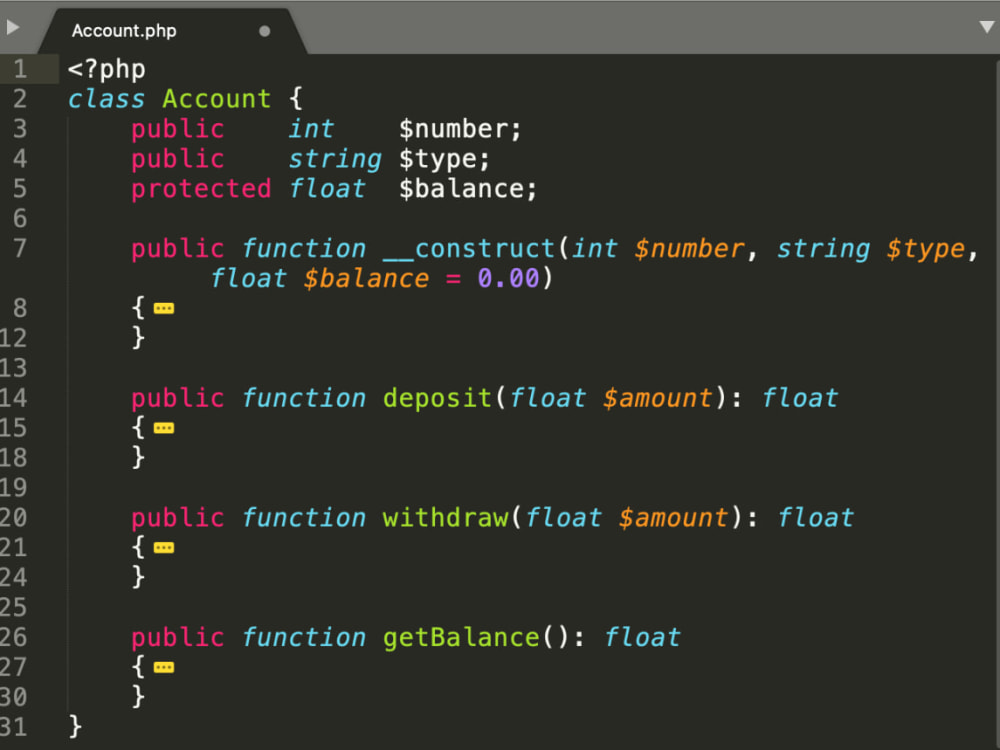Image resolution: width=1000 pixels, height=750 pixels.
Task: Click the withdraw method name
Action: [x=445, y=518]
